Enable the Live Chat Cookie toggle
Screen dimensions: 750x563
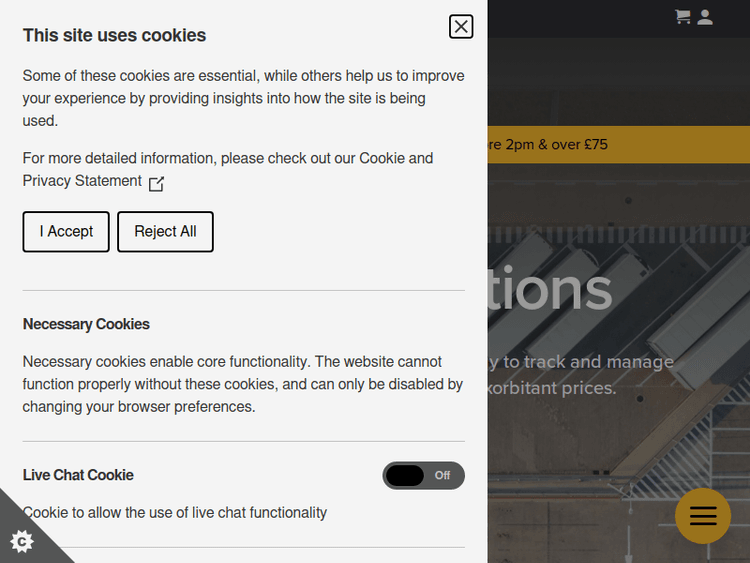tap(423, 476)
